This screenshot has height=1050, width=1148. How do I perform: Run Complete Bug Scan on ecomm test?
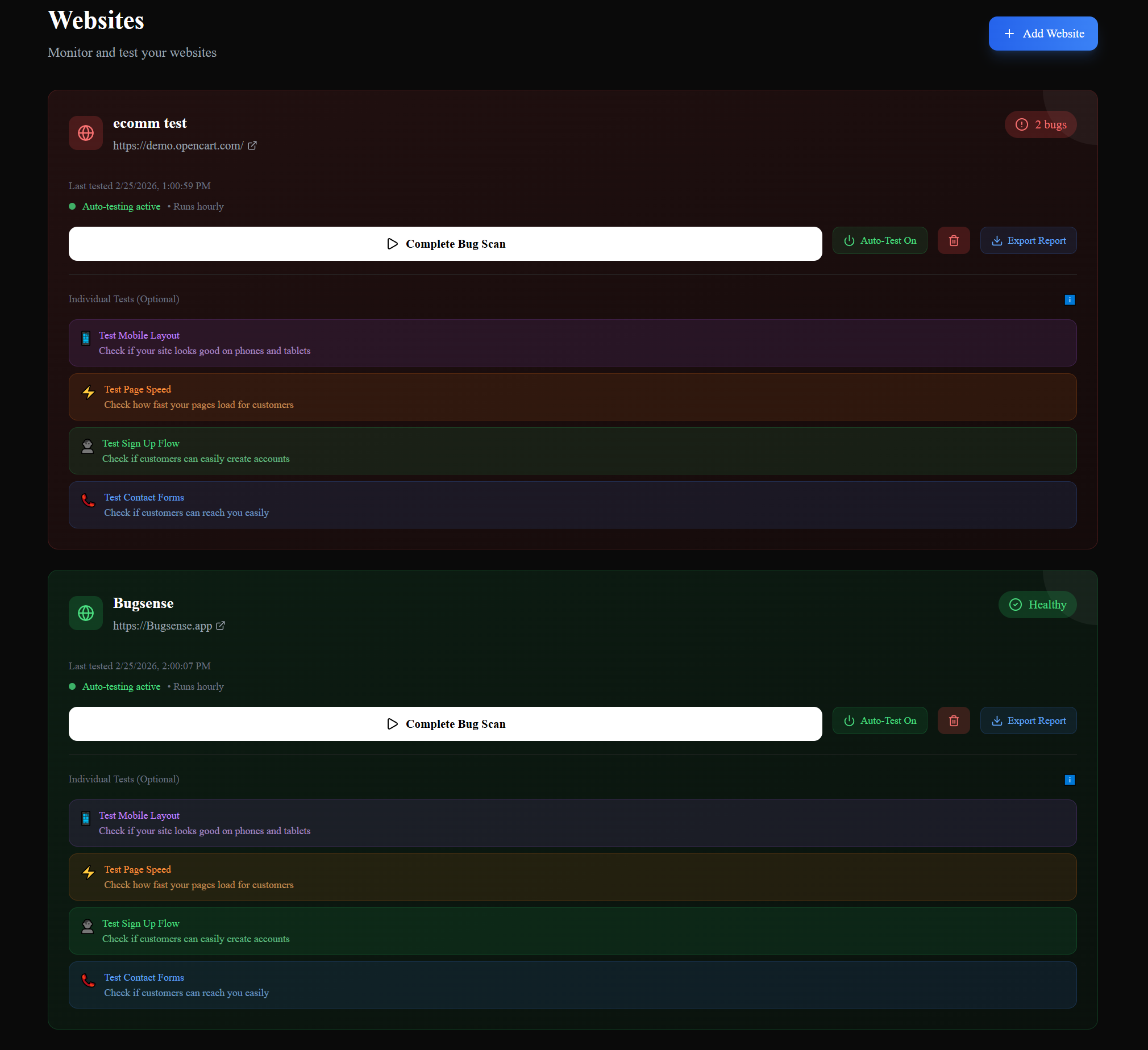[445, 244]
